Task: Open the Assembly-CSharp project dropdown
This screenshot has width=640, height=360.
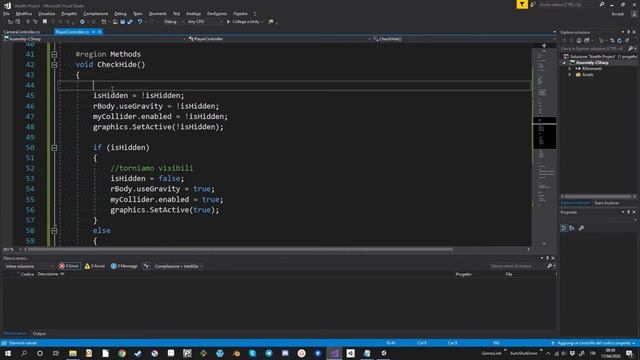Action: pyautogui.click(x=94, y=39)
